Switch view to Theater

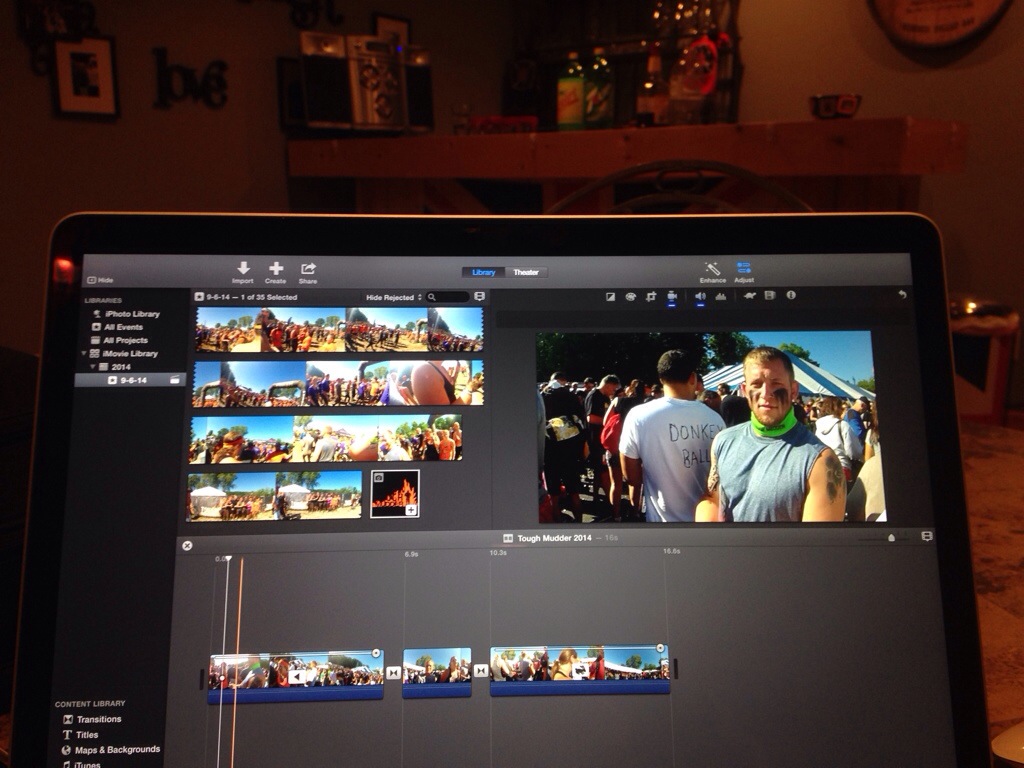(x=526, y=272)
